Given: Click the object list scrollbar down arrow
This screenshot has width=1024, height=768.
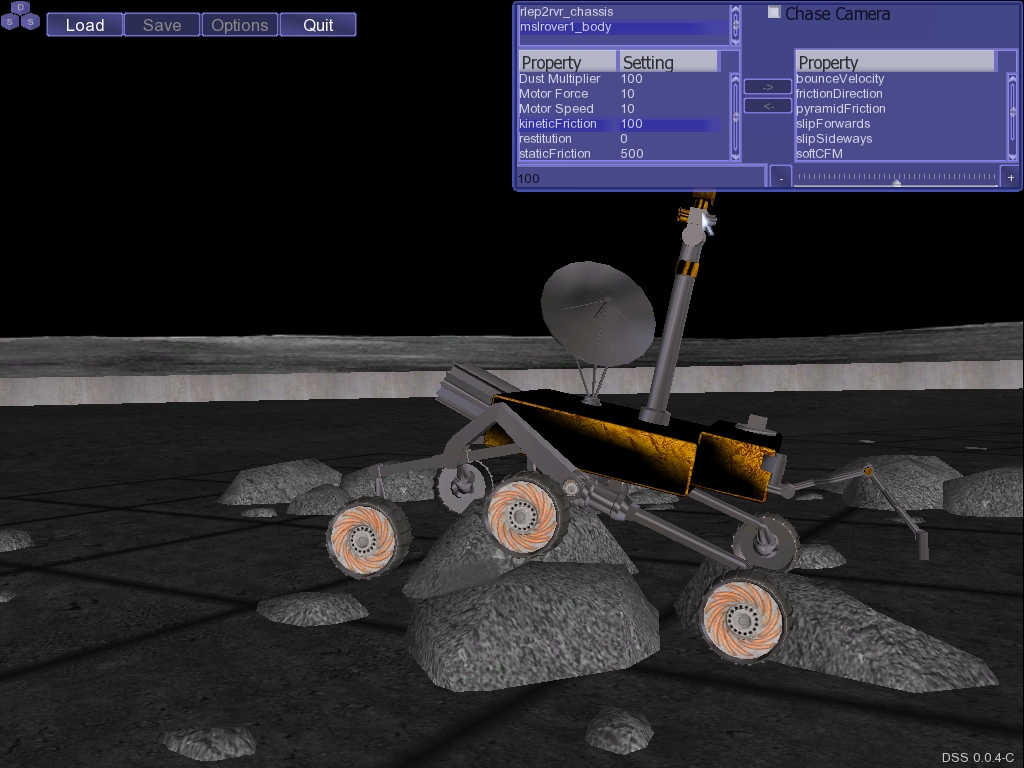Looking at the screenshot, I should pyautogui.click(x=735, y=40).
